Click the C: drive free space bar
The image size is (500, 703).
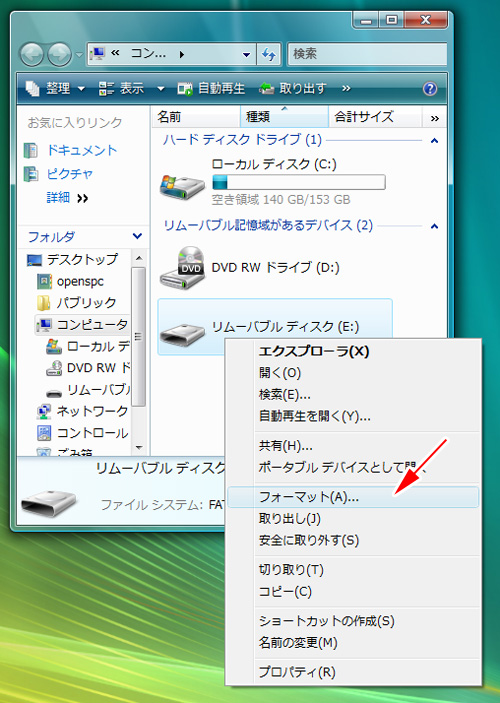coord(299,182)
